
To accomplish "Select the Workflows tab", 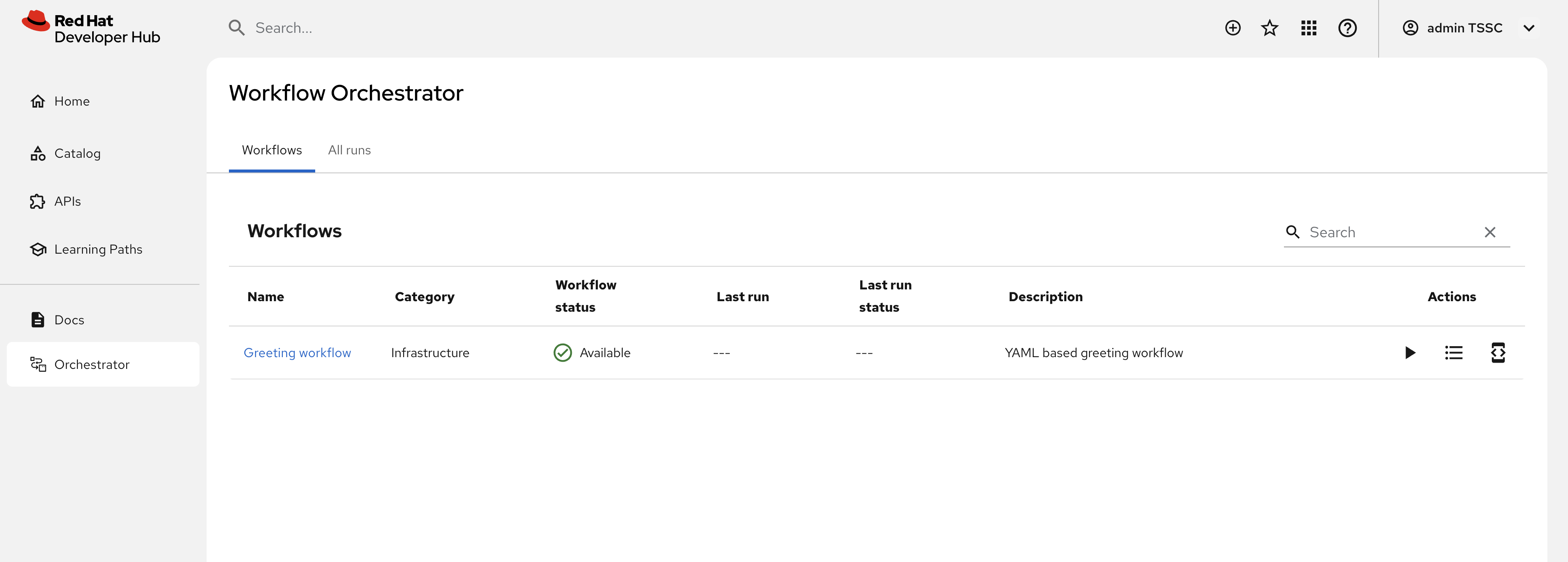I will coord(271,150).
